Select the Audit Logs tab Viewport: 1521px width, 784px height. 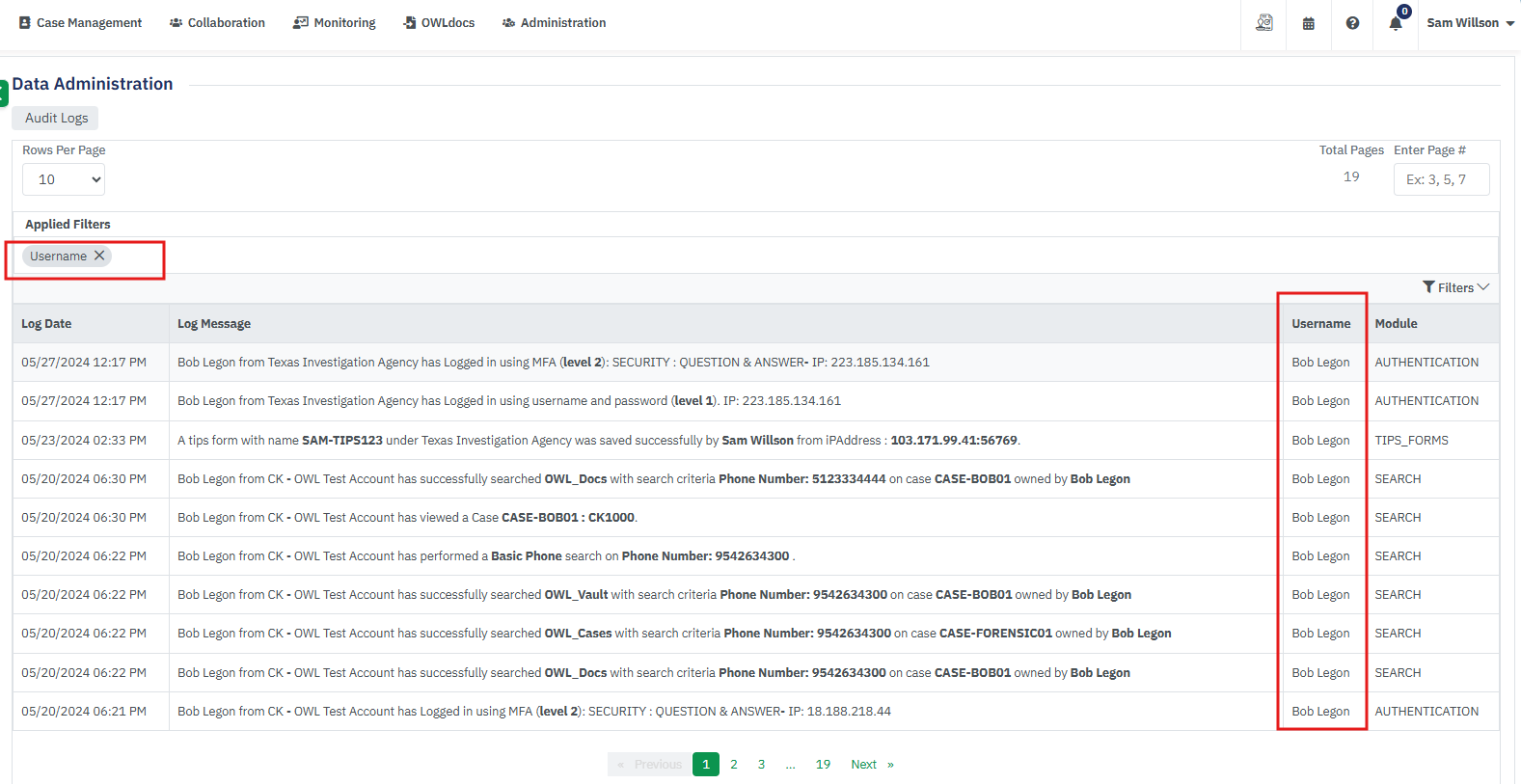click(56, 118)
